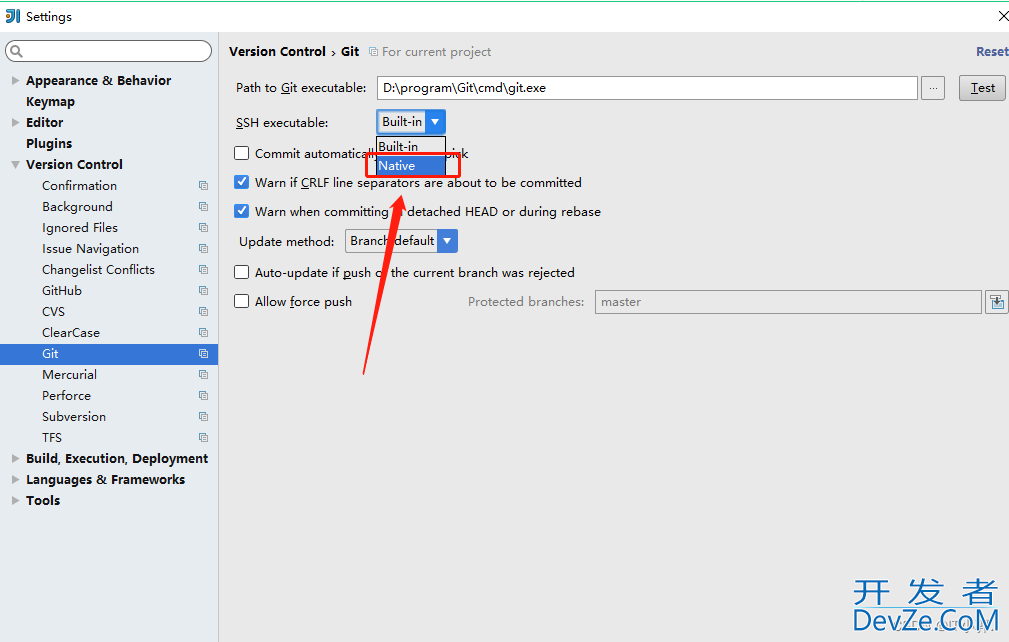Screen dimensions: 1009x642
Task: Click the Version Control breadcrumb
Action: [x=277, y=51]
